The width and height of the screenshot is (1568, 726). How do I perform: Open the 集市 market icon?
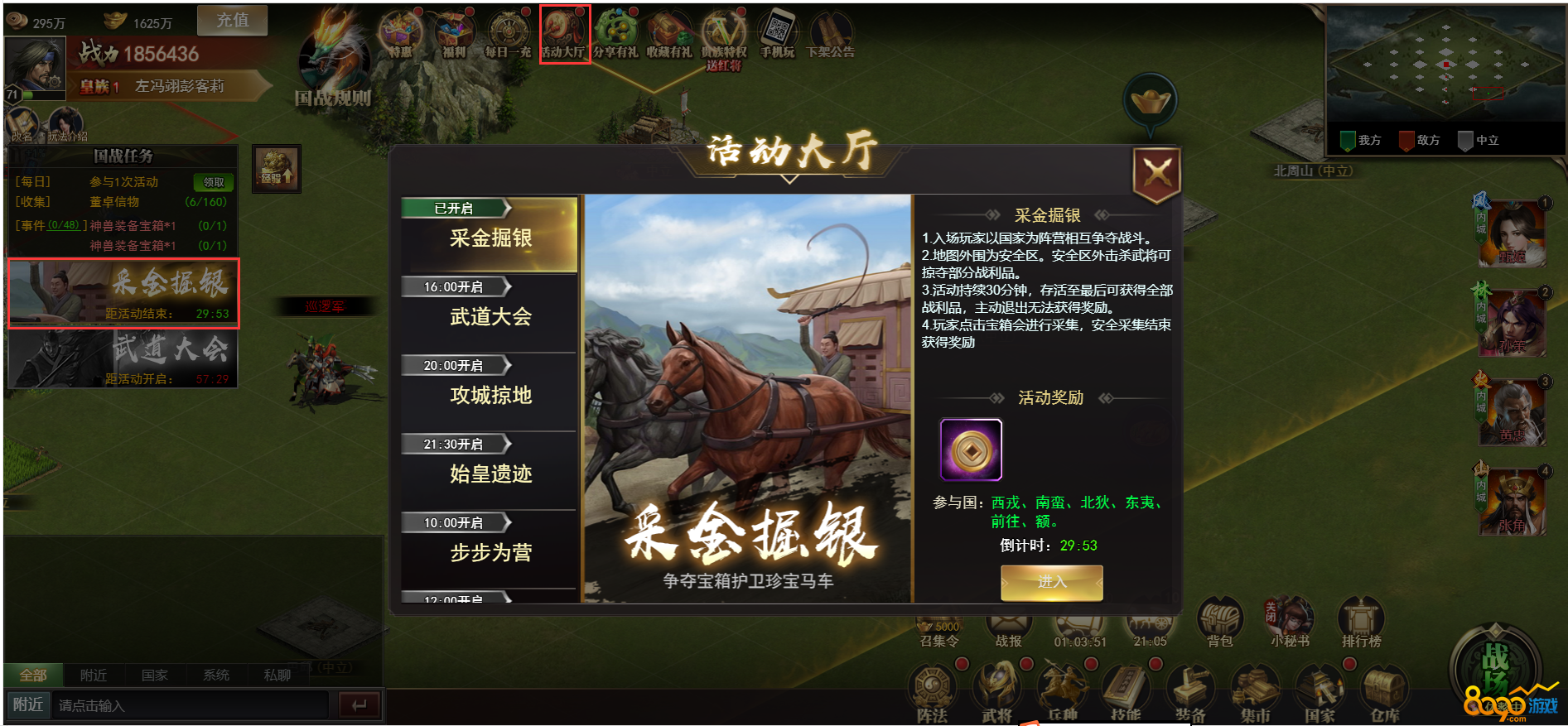tap(1256, 694)
